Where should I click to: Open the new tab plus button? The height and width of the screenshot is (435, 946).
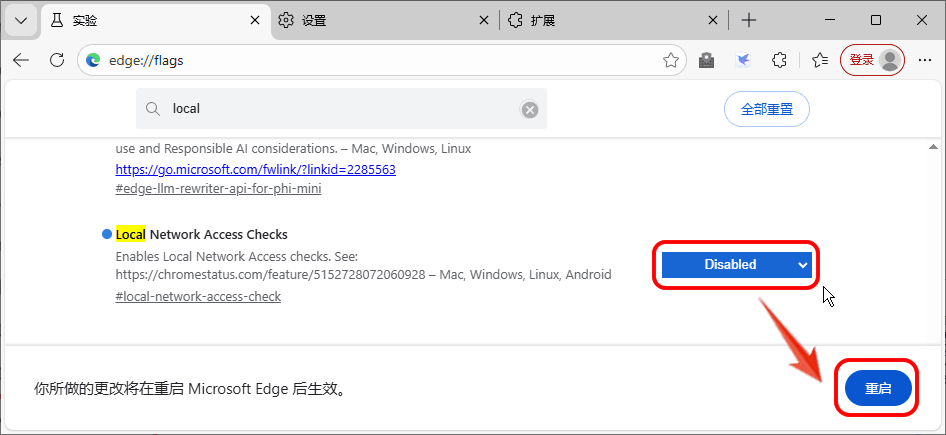pyautogui.click(x=749, y=20)
